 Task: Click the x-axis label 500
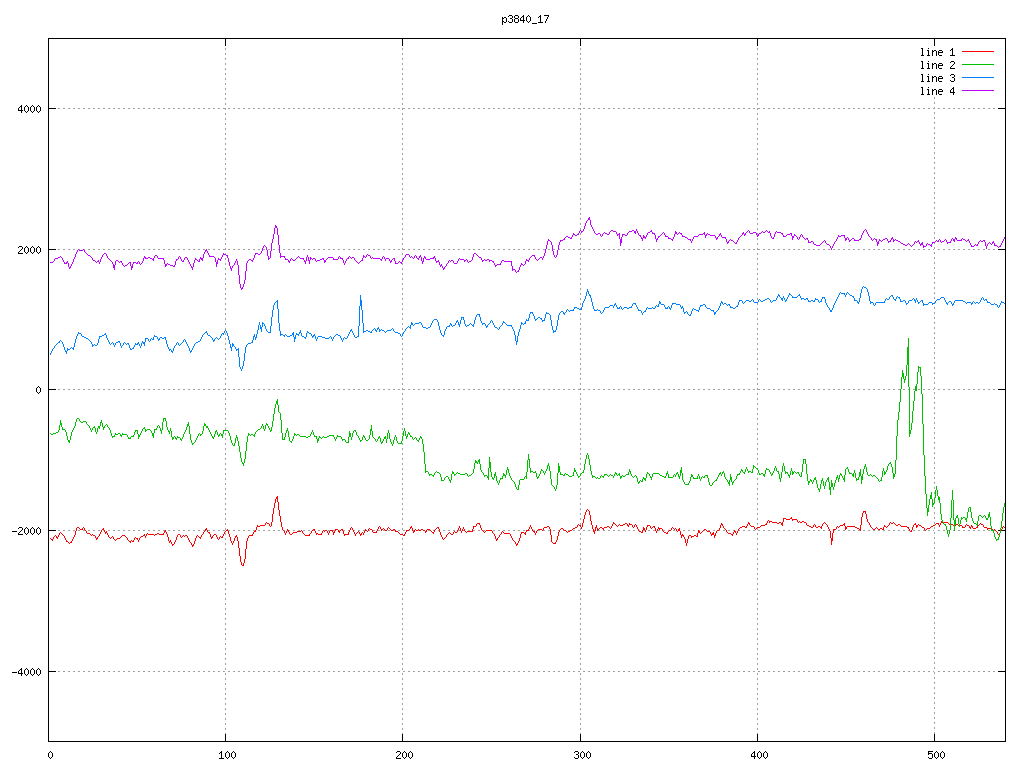click(x=936, y=756)
